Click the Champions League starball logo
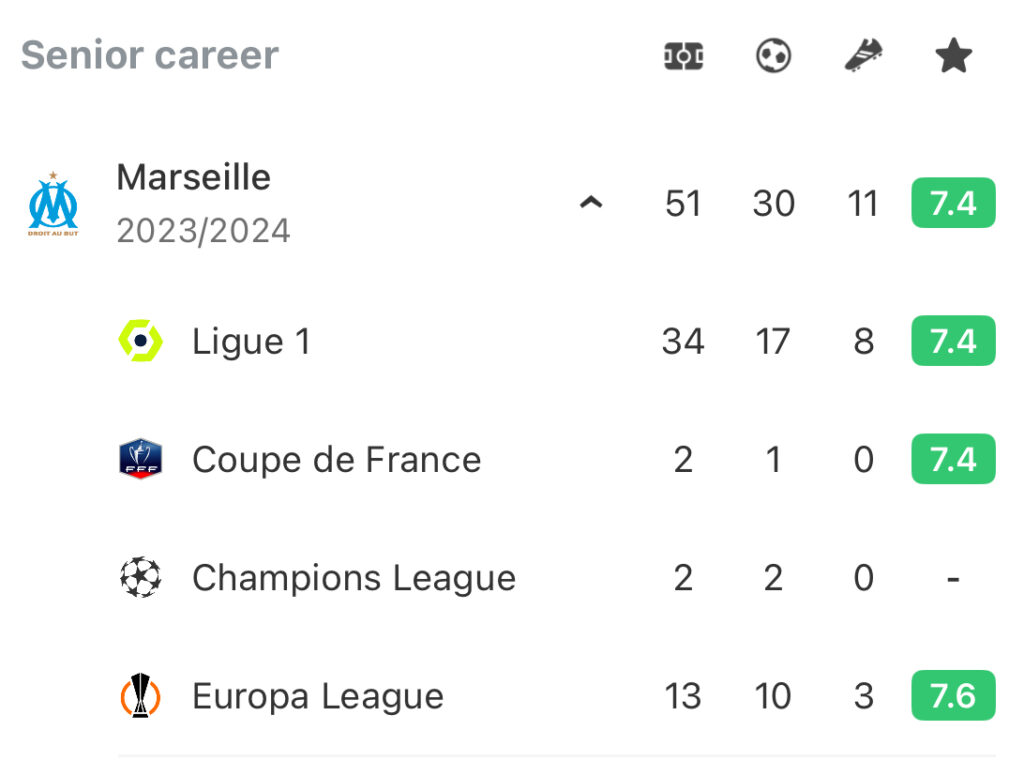This screenshot has height=776, width=1024. point(140,577)
